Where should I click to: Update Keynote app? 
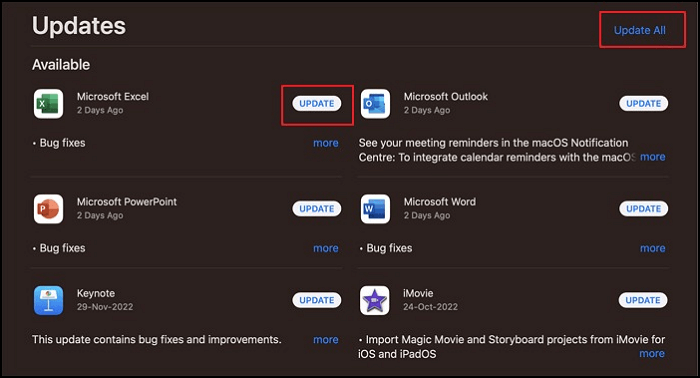point(317,300)
